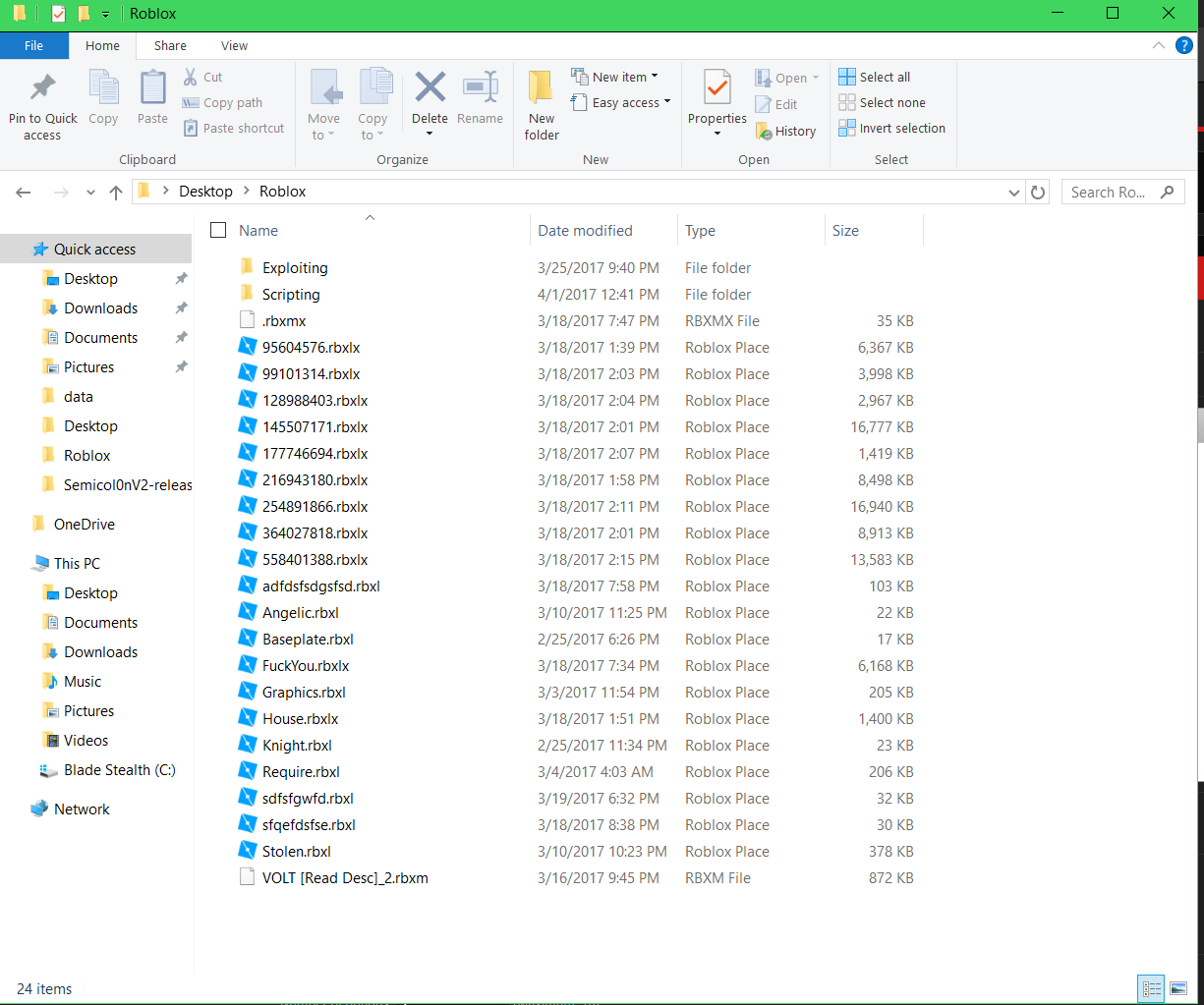Open Explorer Help question mark

tap(1184, 45)
